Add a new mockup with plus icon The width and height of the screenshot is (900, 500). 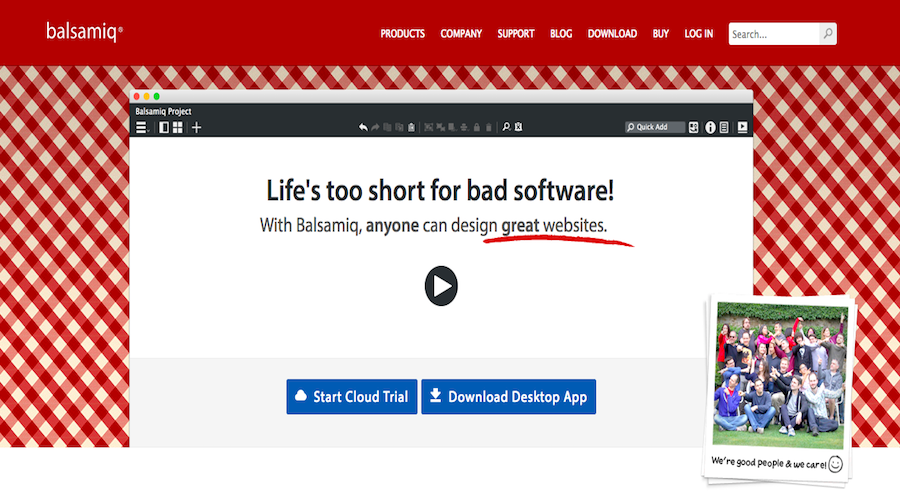[x=196, y=127]
